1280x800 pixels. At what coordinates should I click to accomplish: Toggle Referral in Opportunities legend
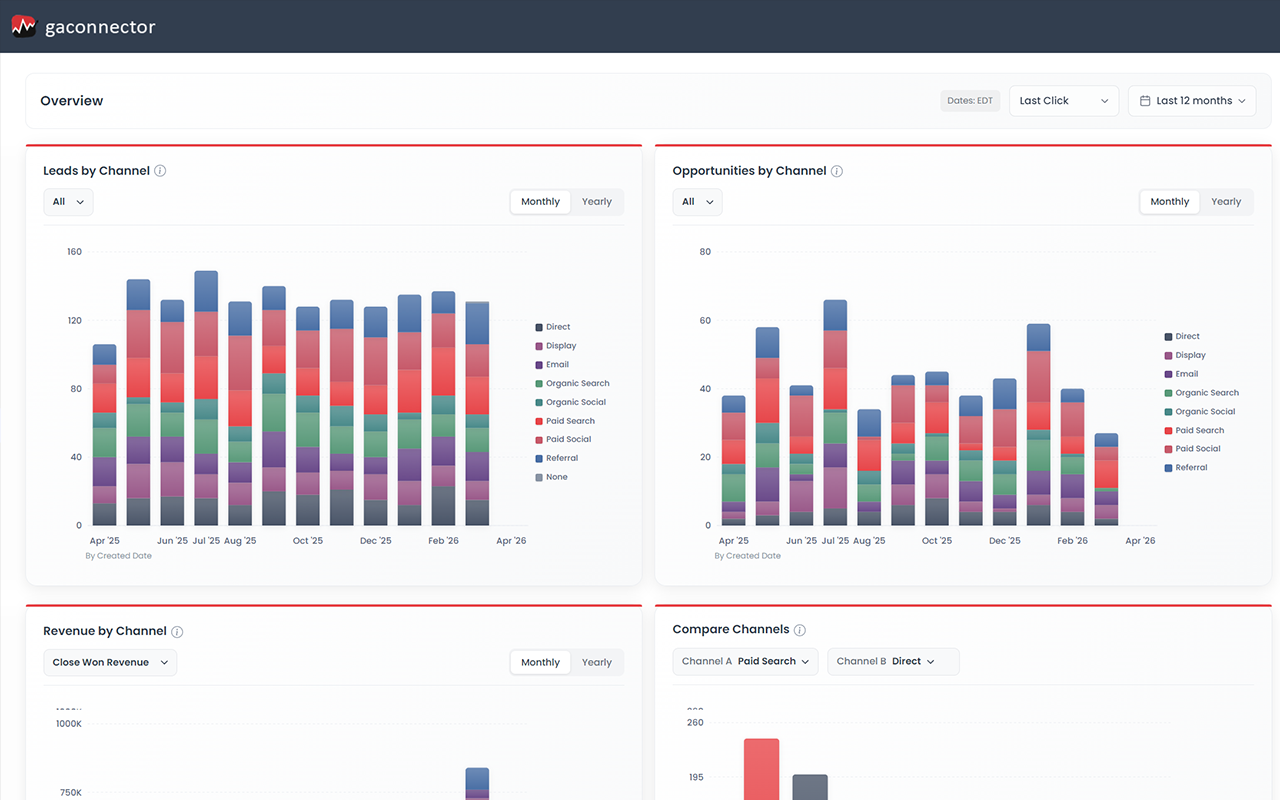coord(1186,468)
